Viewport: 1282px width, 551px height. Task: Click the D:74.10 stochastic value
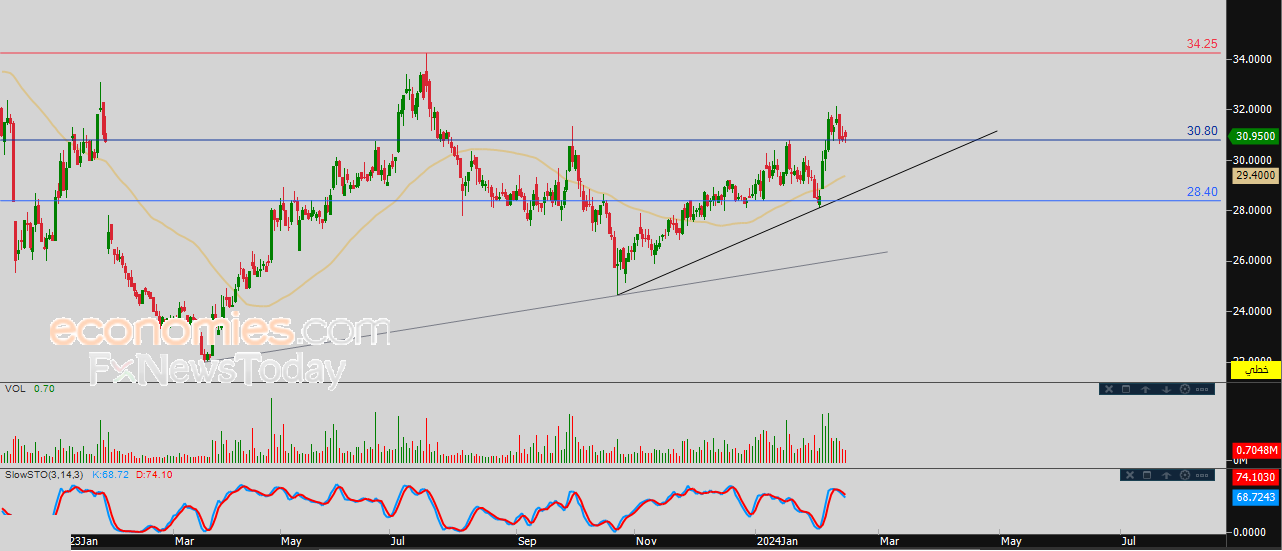click(x=153, y=474)
